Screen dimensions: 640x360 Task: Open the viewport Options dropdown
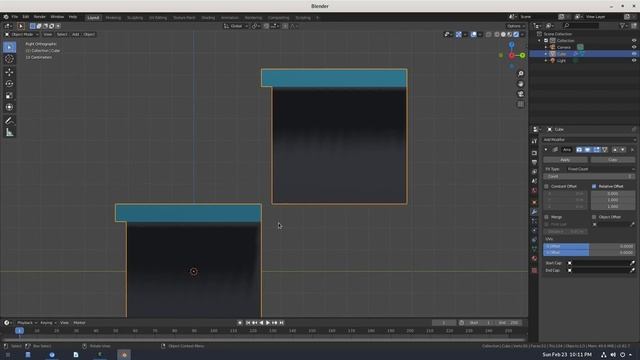(516, 26)
